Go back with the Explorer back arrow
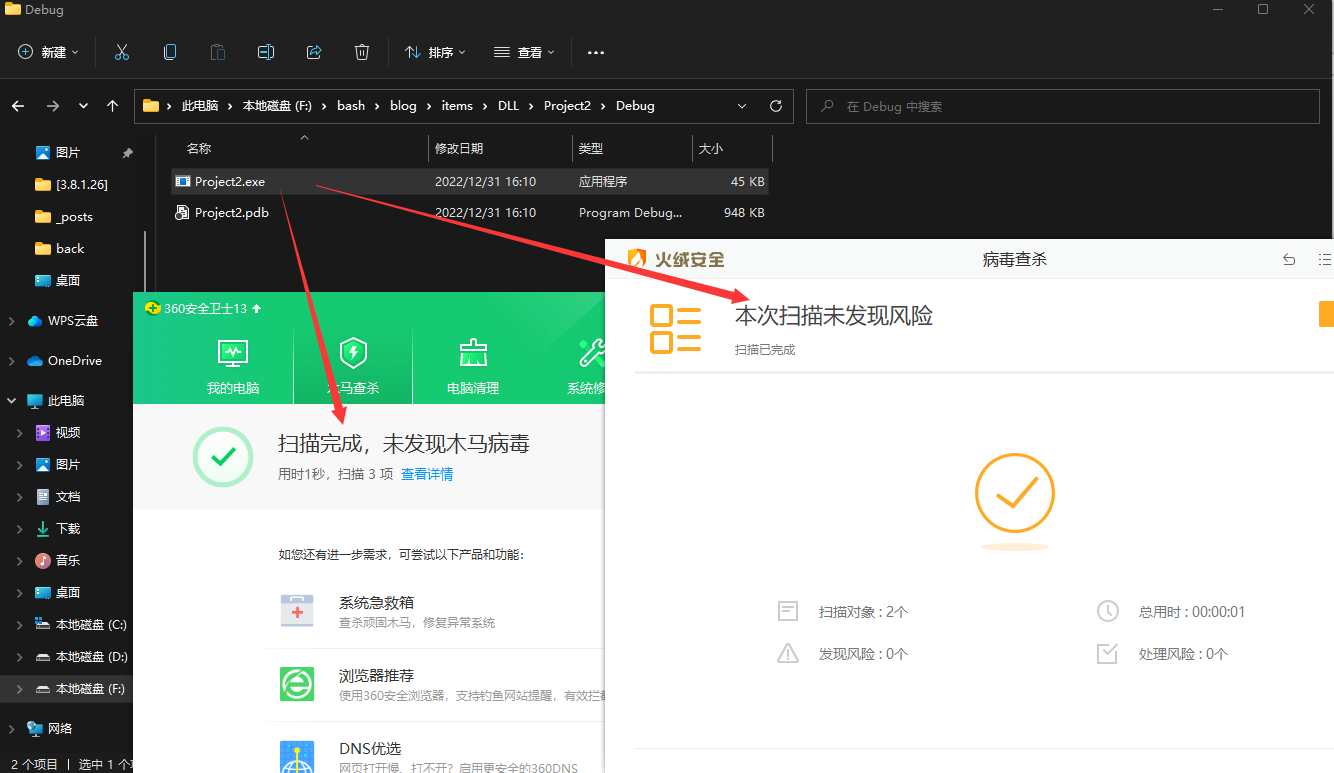The width and height of the screenshot is (1334, 773). (x=18, y=106)
